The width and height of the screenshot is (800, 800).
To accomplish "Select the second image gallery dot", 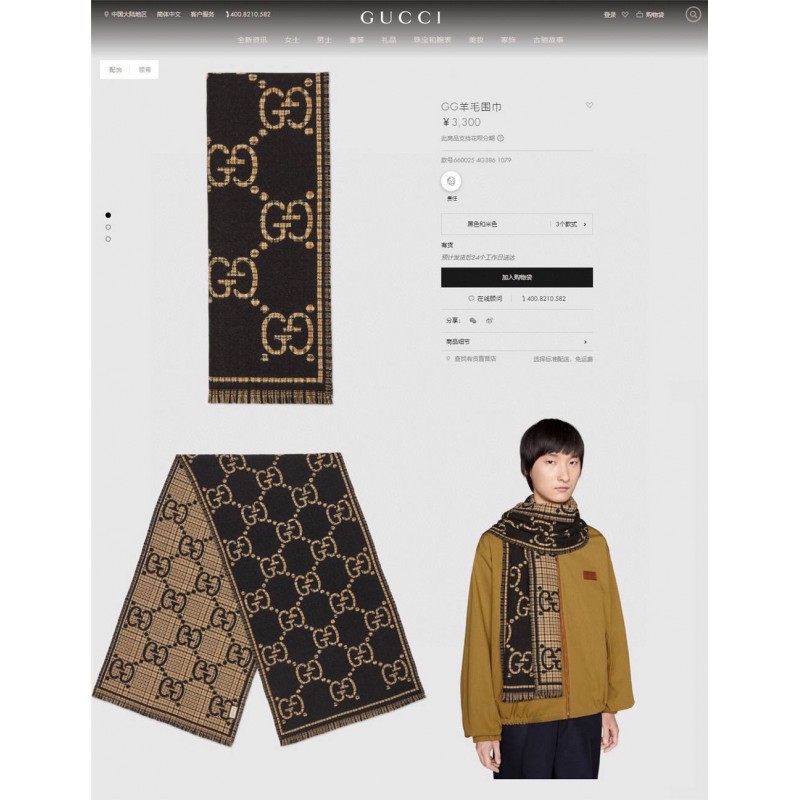I will coord(108,227).
